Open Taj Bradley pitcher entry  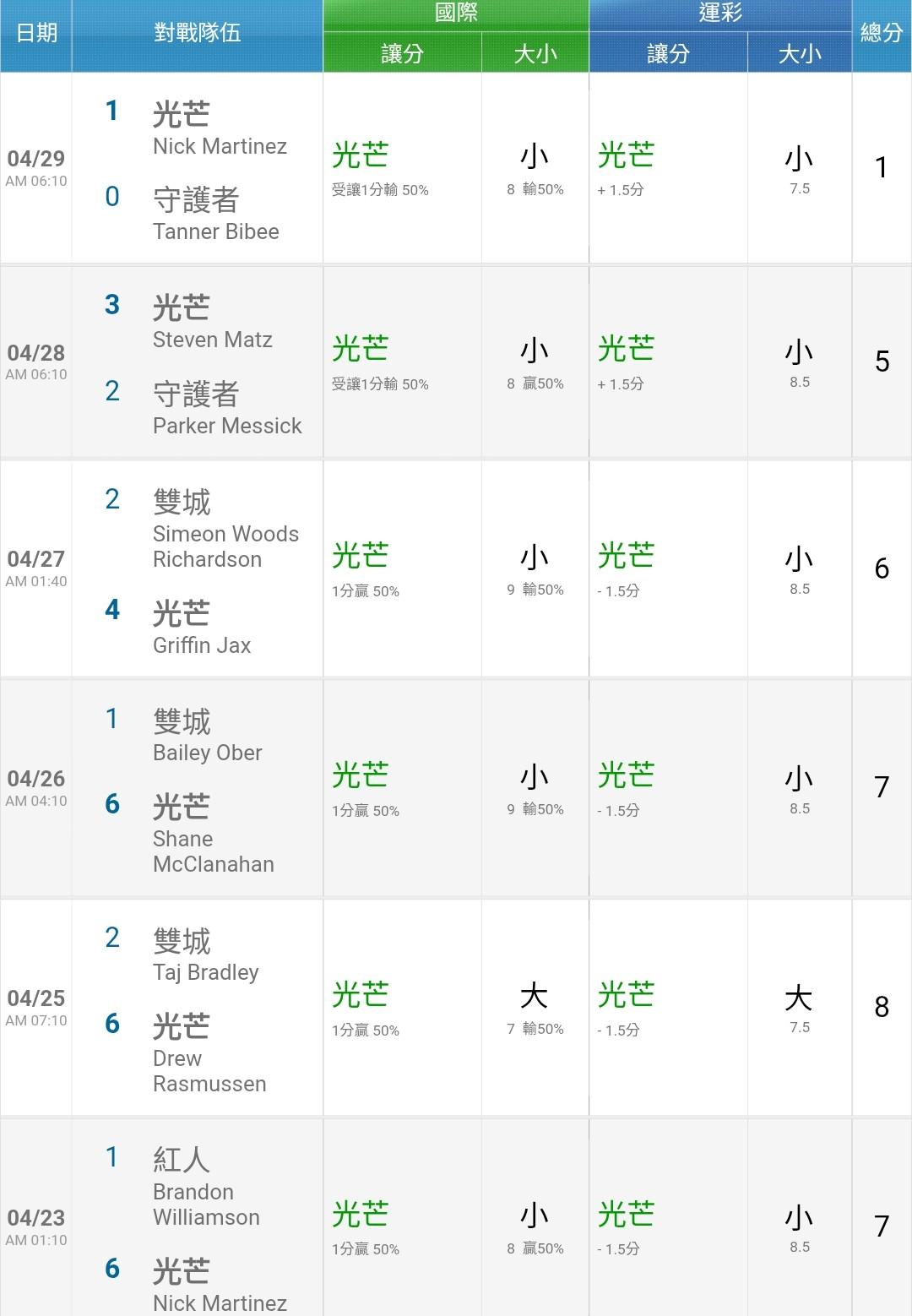(x=206, y=972)
